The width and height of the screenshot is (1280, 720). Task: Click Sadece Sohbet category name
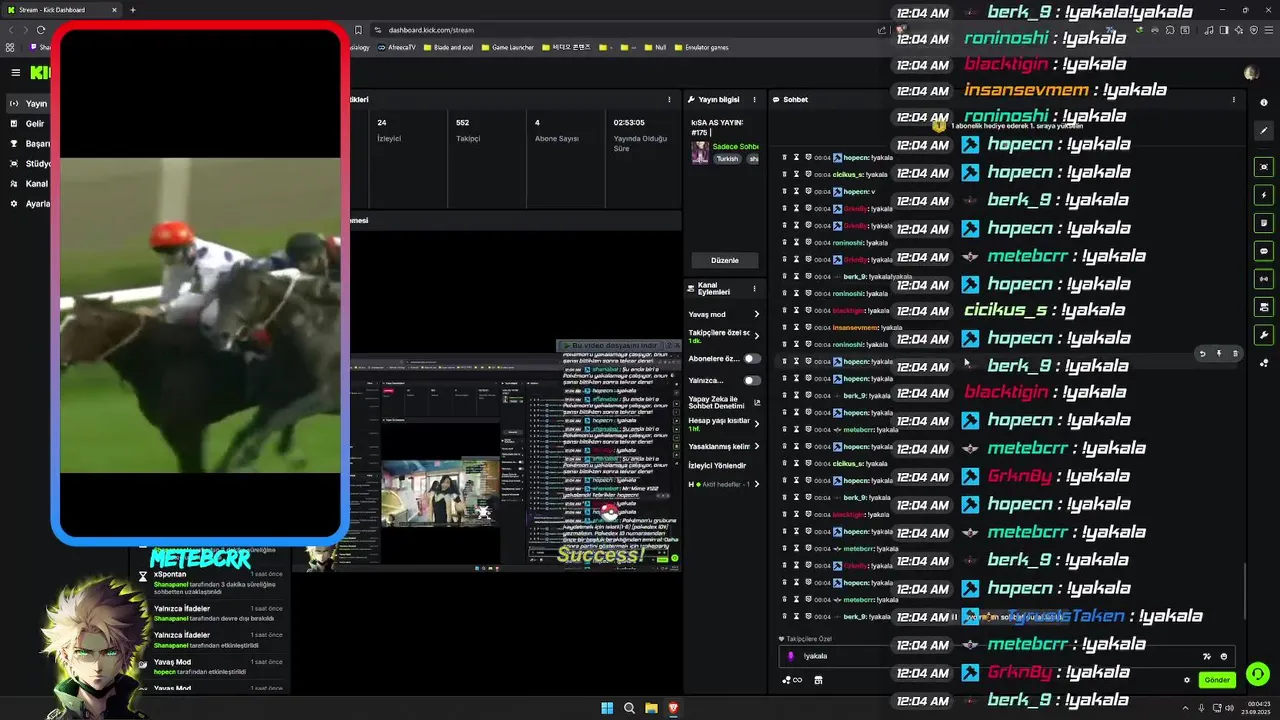[735, 146]
